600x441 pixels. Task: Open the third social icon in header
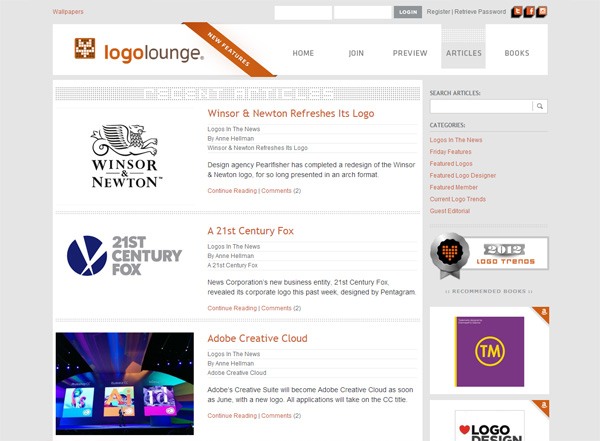[x=542, y=11]
